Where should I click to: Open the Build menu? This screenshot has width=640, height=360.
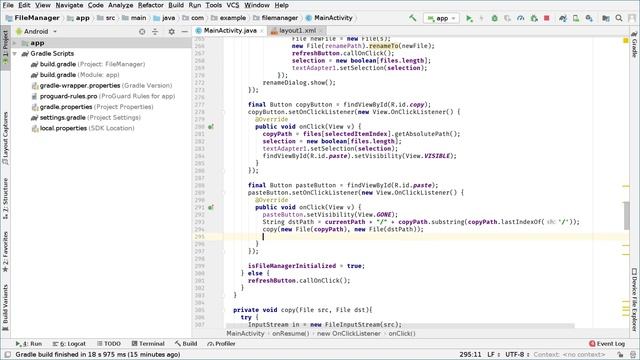click(176, 5)
